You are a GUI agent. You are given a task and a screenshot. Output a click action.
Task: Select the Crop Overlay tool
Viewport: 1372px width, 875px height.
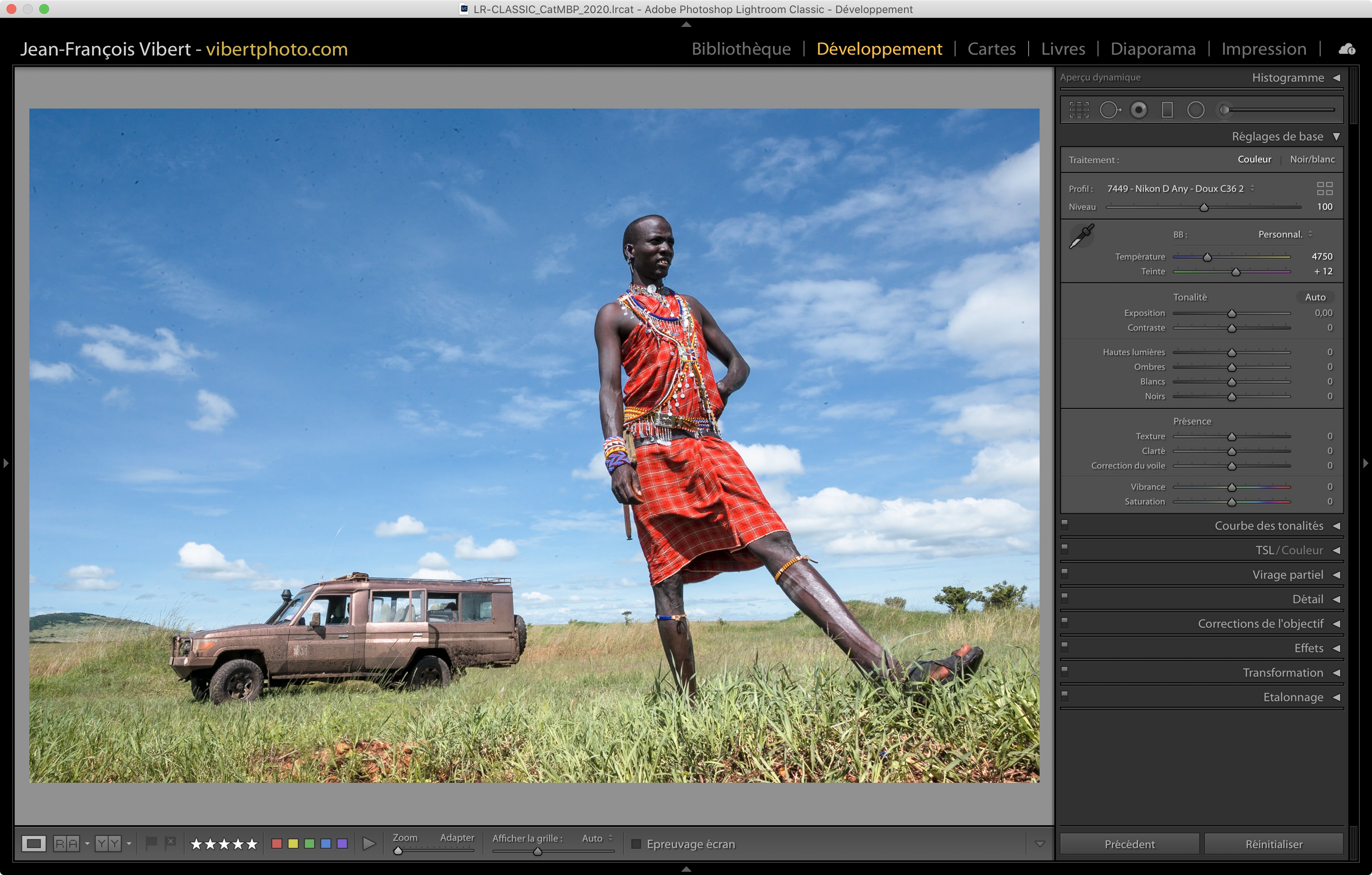1078,110
